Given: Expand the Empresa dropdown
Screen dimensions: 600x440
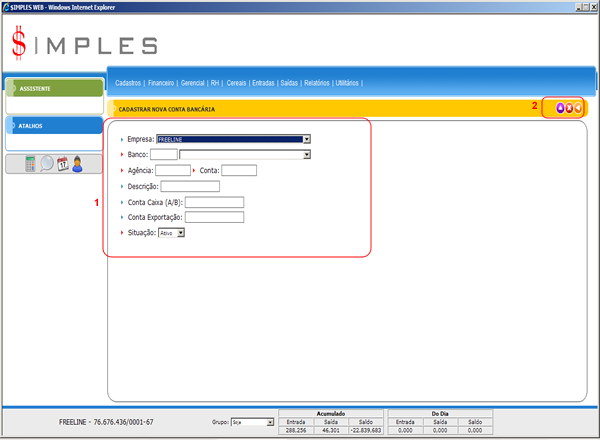Looking at the screenshot, I should (x=307, y=139).
